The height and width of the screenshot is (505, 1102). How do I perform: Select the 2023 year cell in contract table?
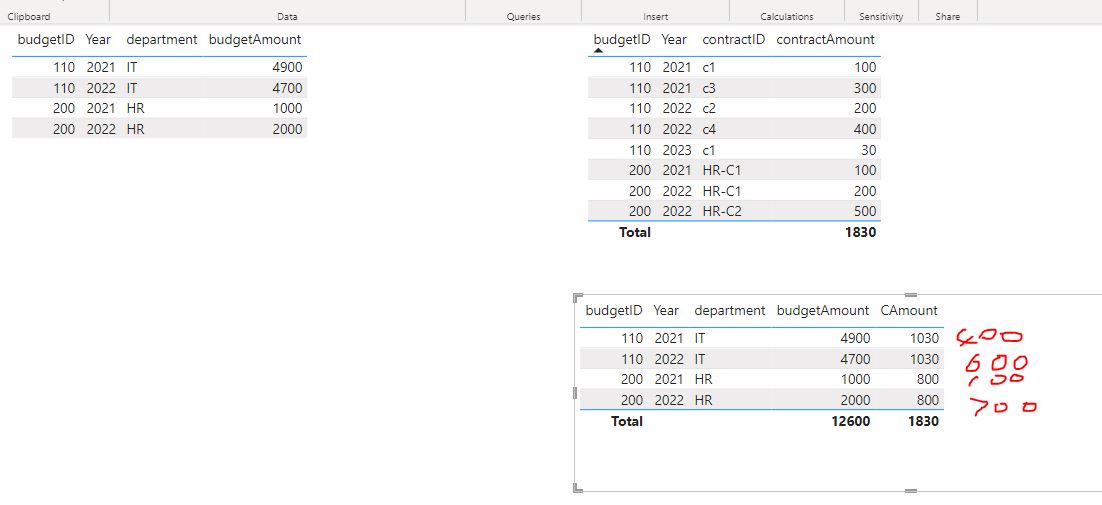click(x=676, y=150)
